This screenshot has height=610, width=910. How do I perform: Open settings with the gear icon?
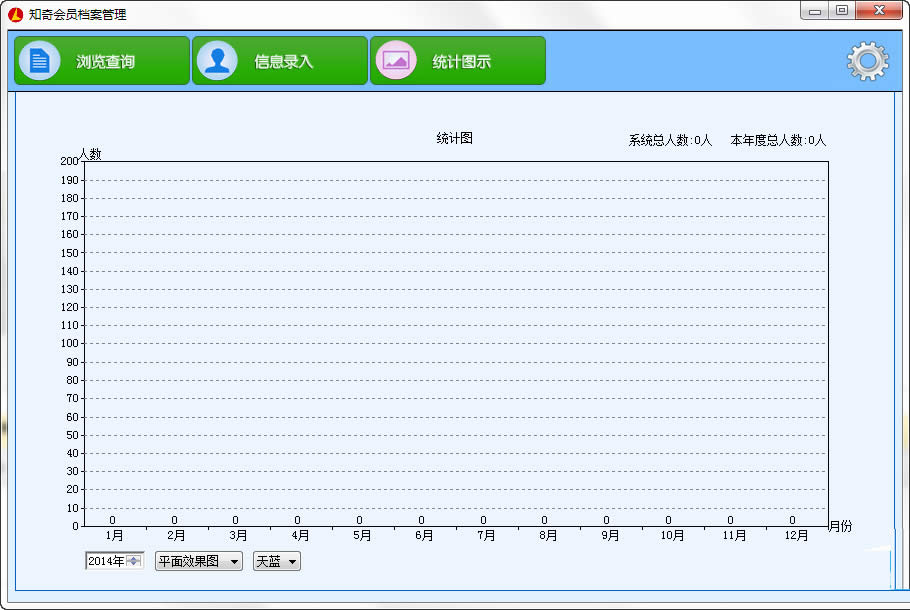[x=868, y=61]
